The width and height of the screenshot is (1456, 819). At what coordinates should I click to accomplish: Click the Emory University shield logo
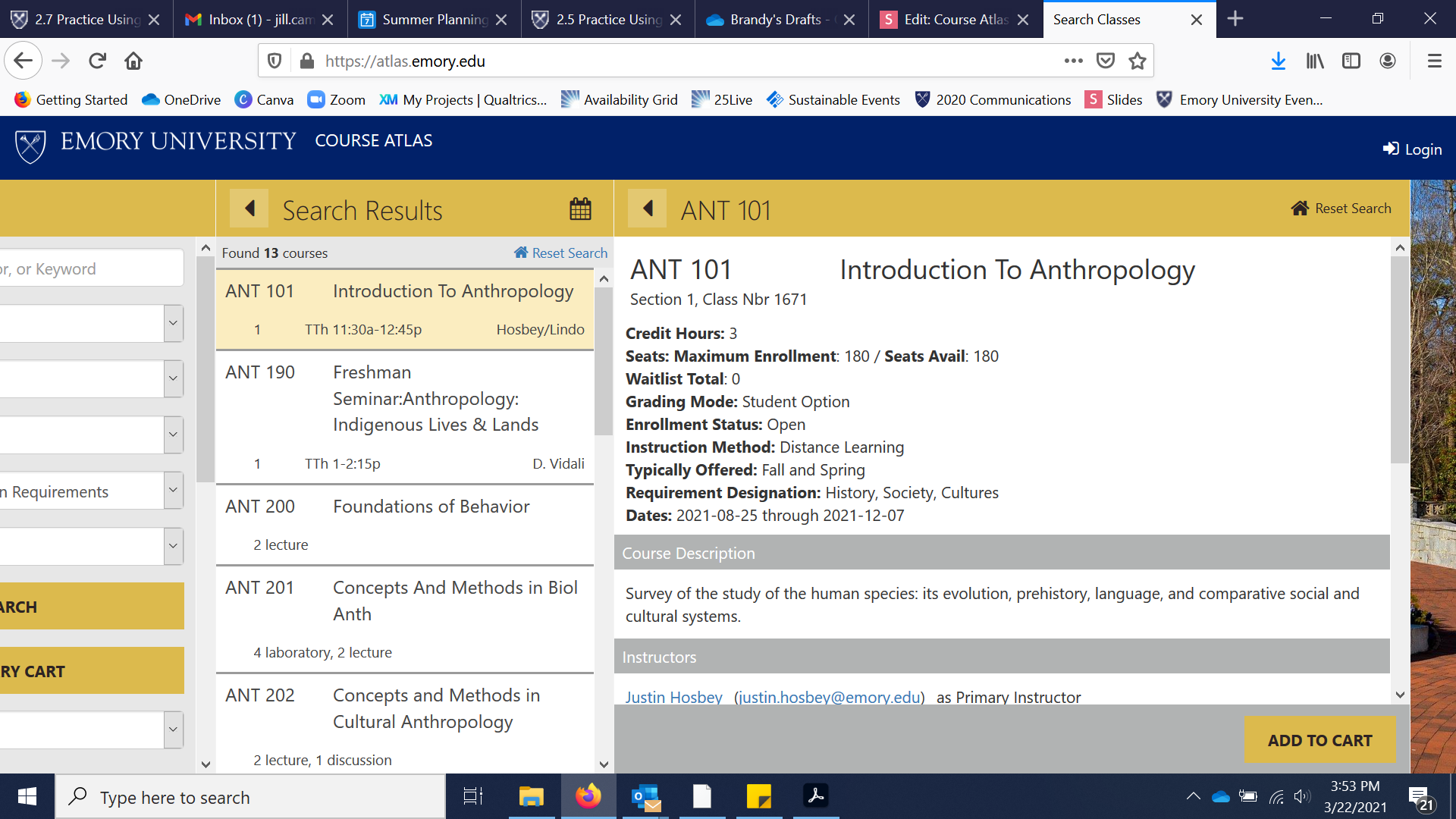30,146
